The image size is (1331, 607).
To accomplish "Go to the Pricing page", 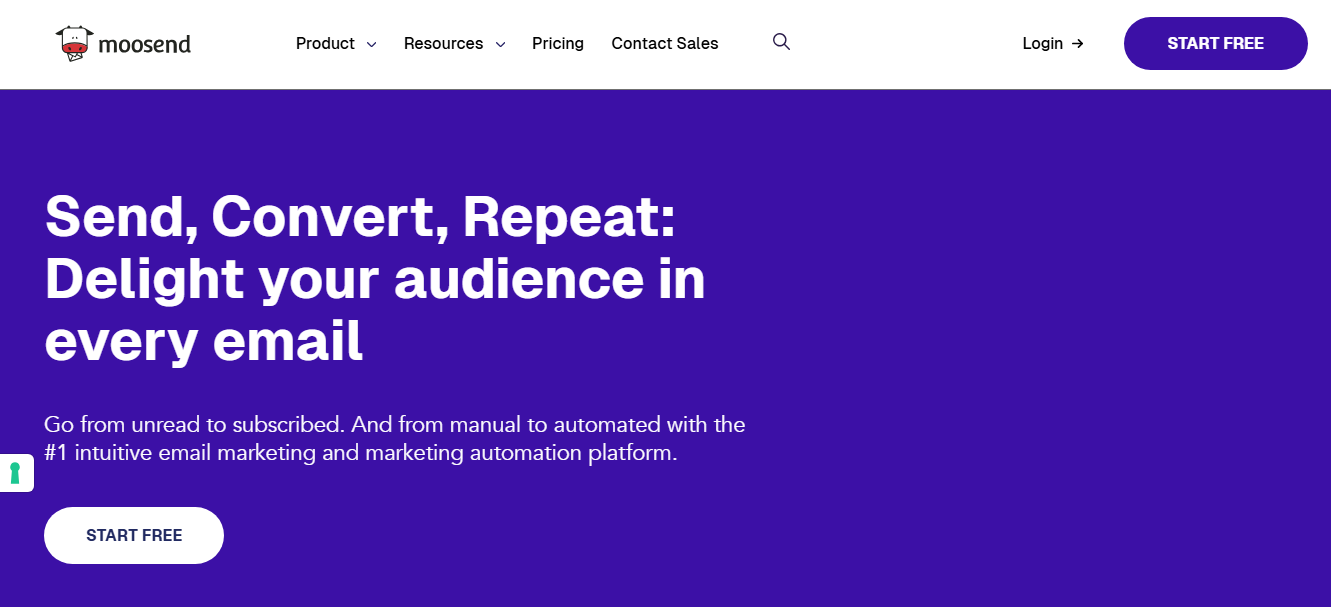I will 558,44.
